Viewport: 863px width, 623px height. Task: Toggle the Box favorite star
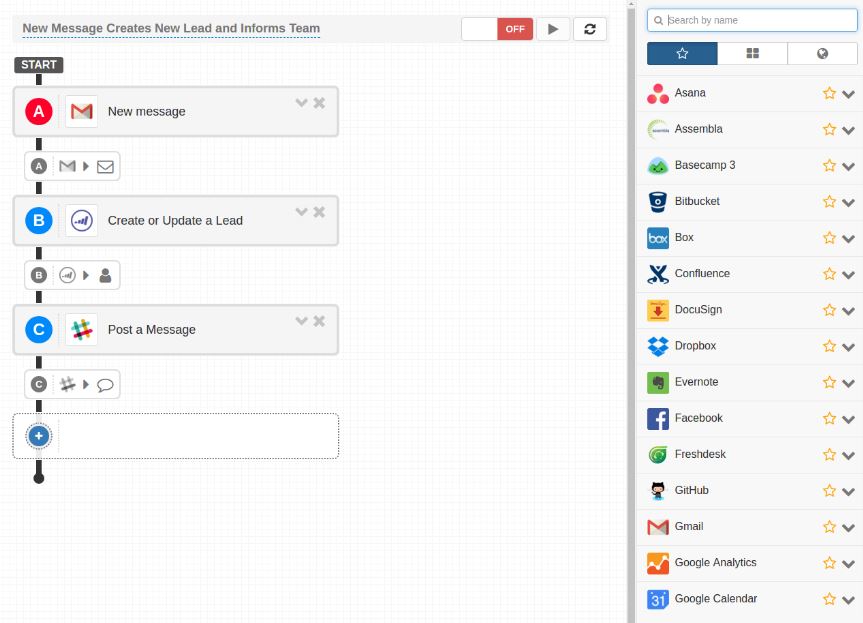[829, 238]
